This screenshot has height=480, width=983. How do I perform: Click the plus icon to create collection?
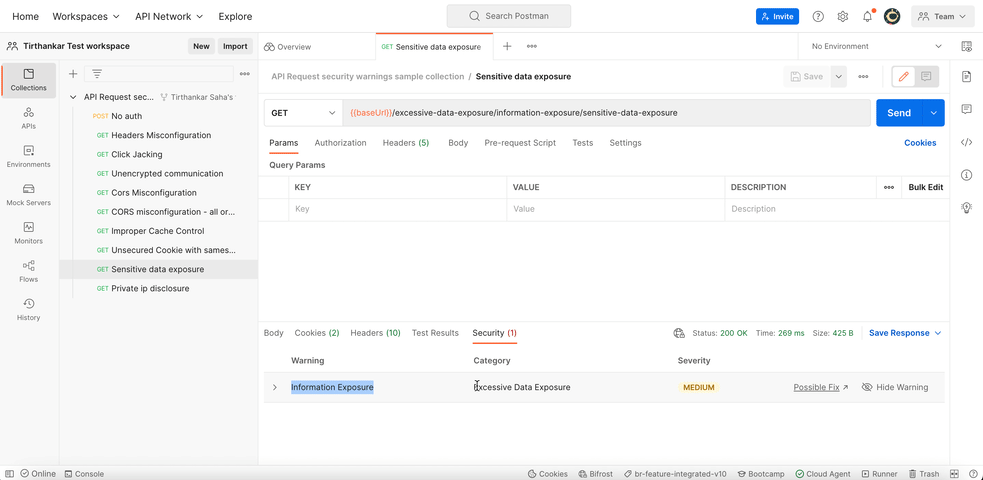pyautogui.click(x=73, y=74)
